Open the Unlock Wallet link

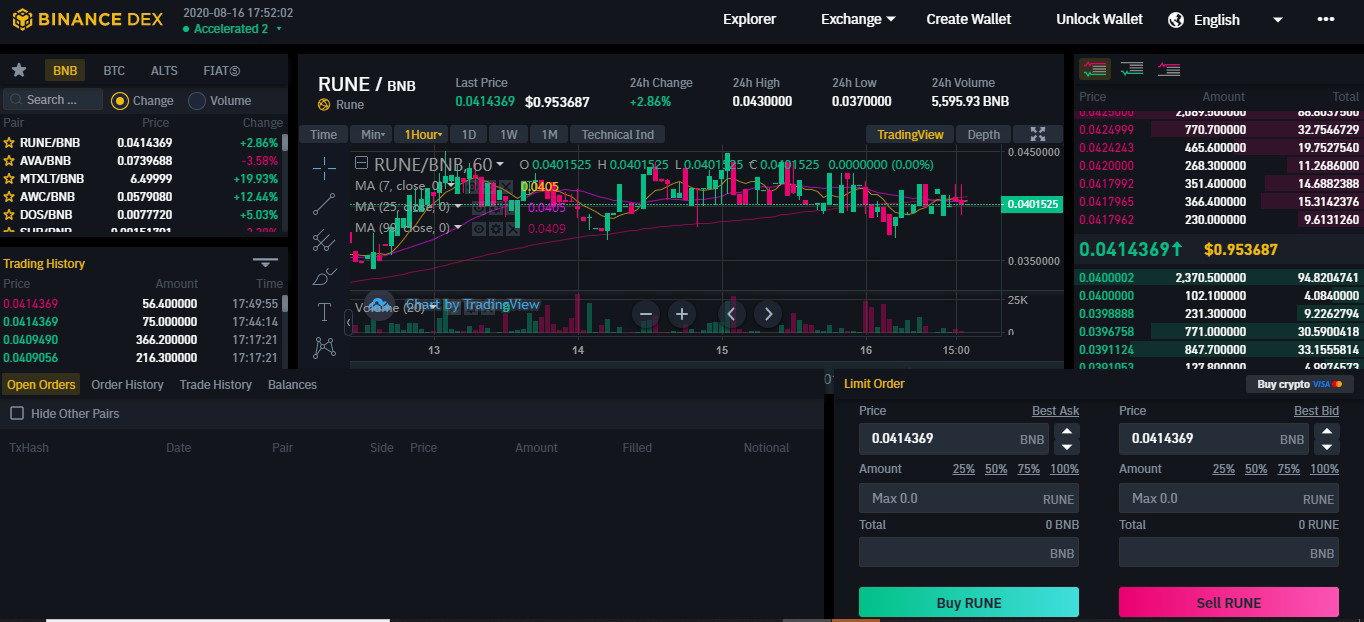pos(1099,19)
